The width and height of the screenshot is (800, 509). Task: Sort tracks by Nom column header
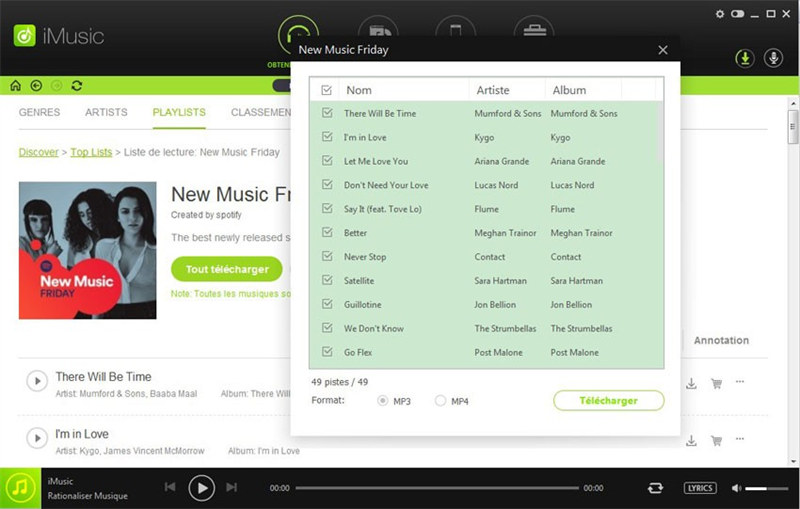pyautogui.click(x=359, y=90)
